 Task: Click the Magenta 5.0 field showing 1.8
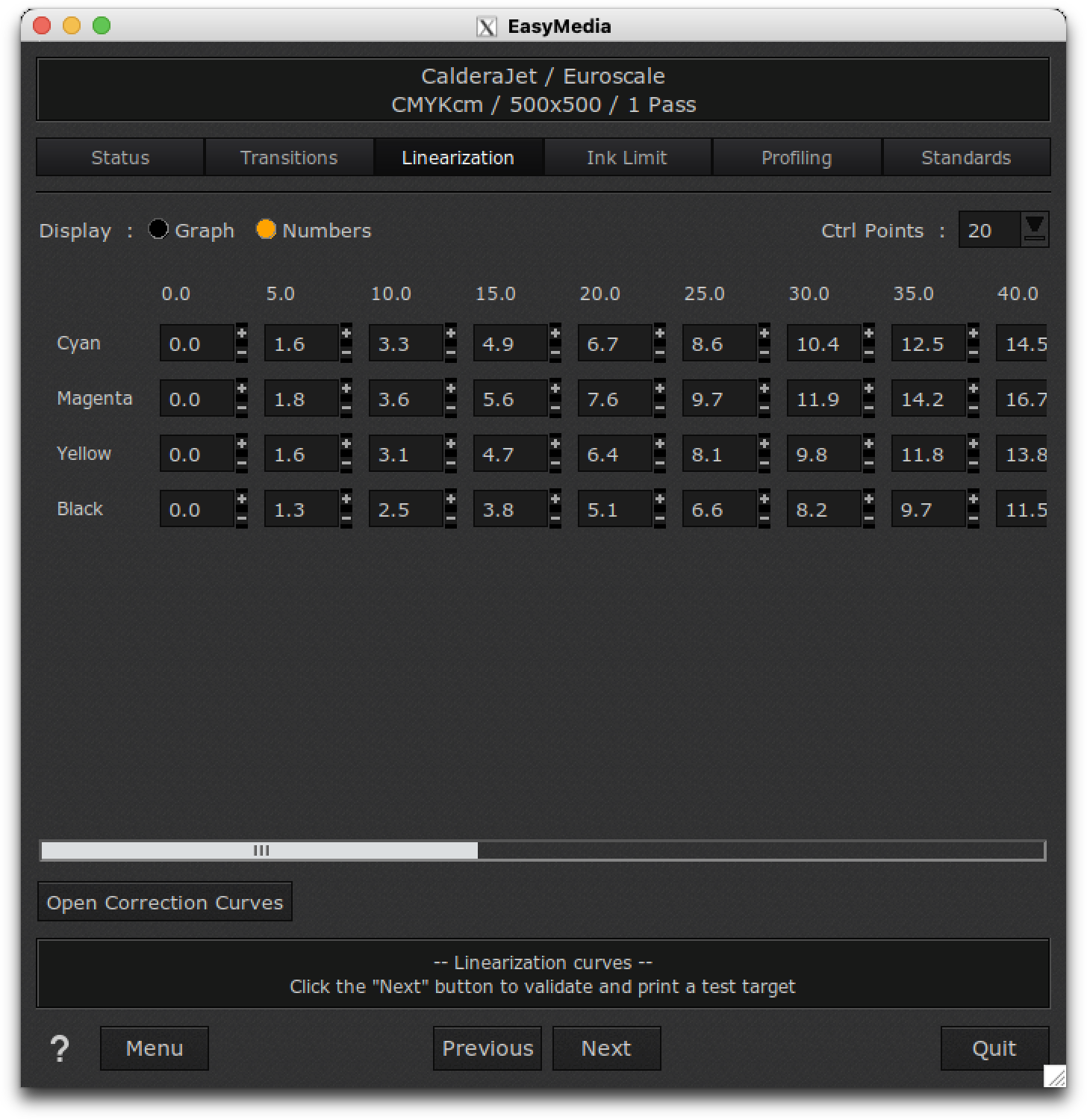point(302,399)
